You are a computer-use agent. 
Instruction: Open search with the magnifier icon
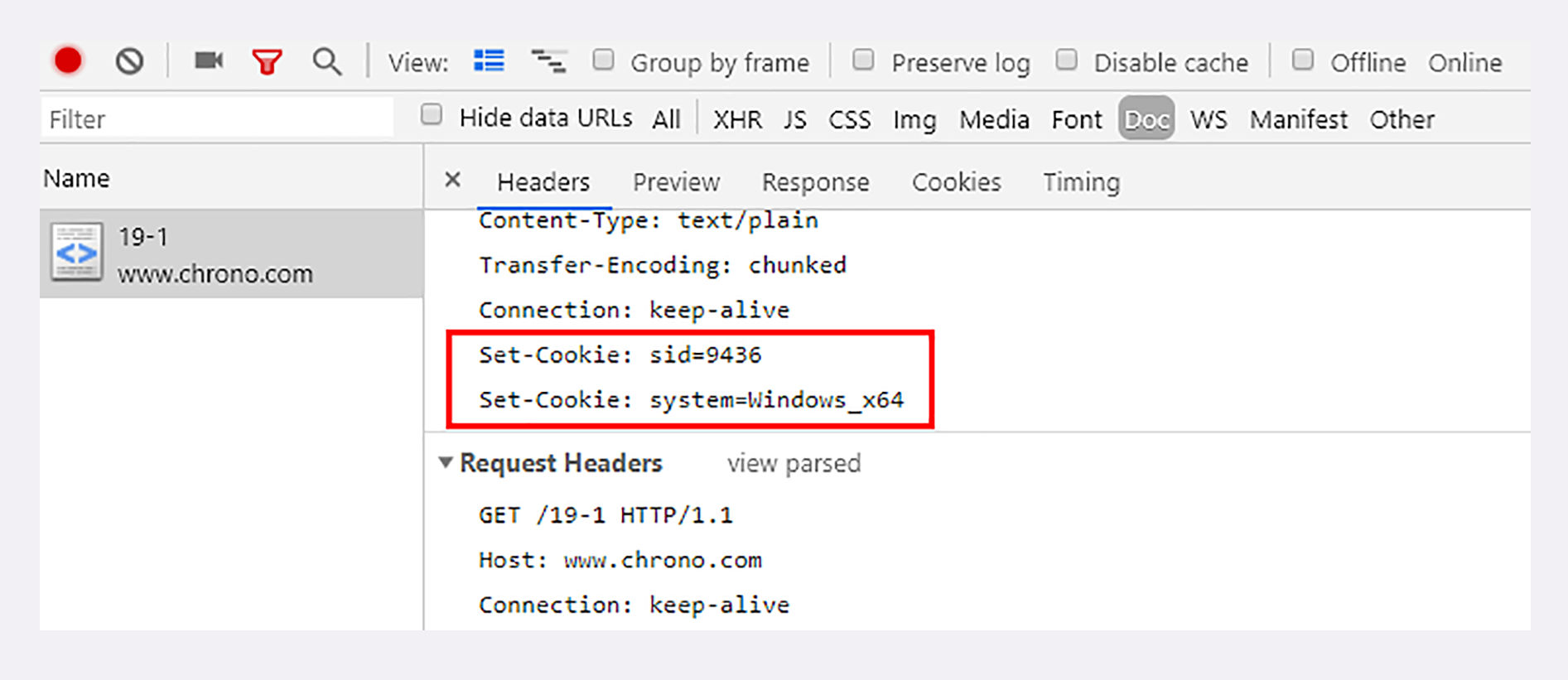coord(326,62)
